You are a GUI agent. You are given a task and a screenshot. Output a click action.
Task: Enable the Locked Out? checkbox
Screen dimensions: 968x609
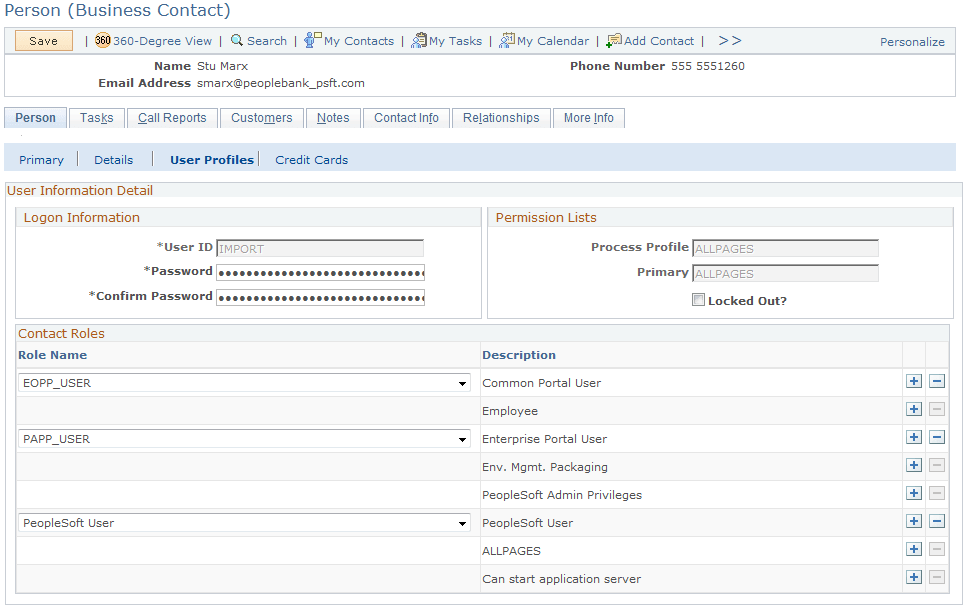tap(698, 299)
